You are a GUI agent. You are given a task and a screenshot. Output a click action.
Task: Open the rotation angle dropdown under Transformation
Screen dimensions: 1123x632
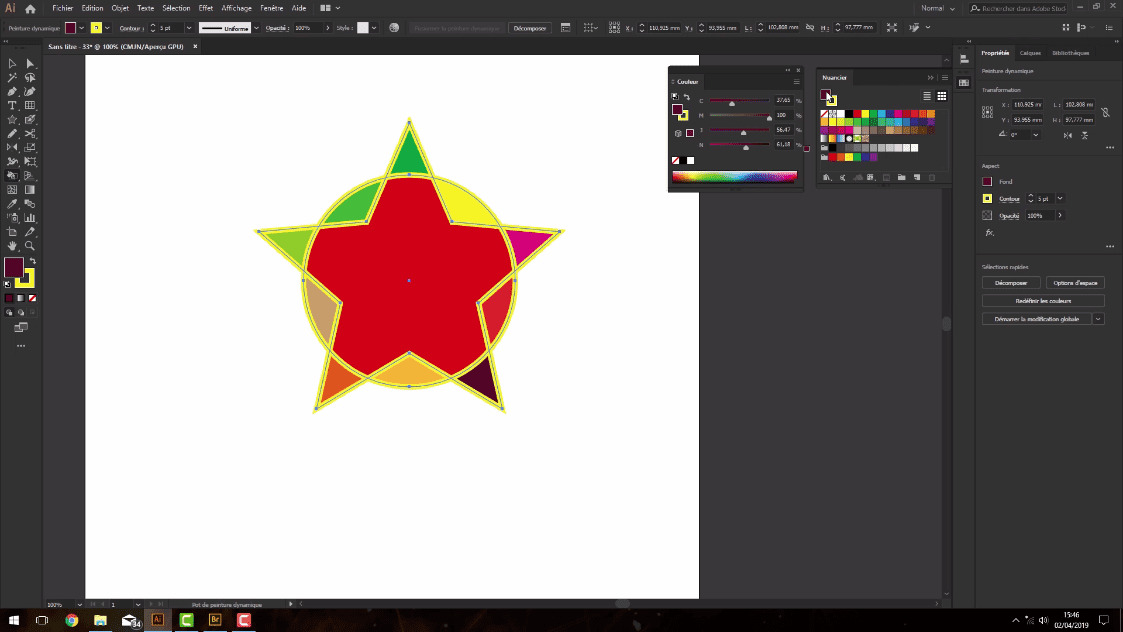point(1036,134)
